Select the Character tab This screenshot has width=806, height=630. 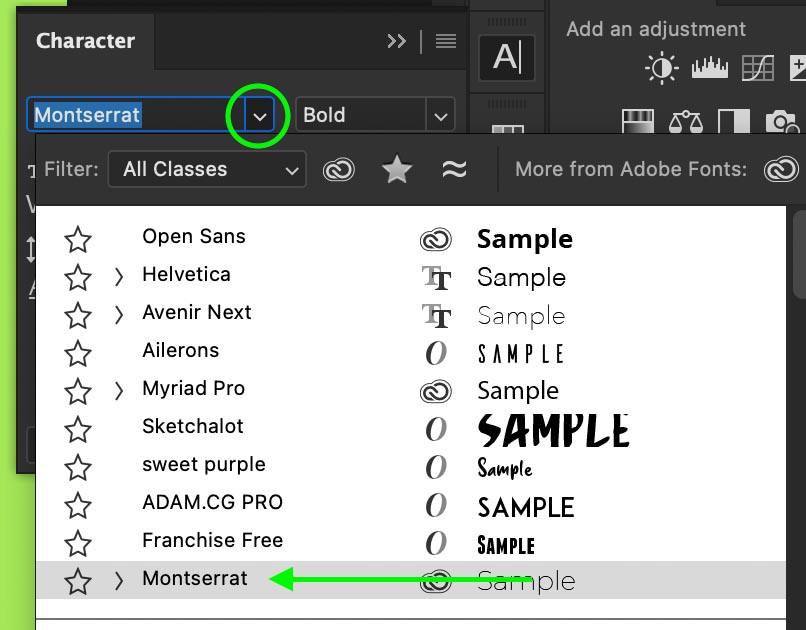(85, 41)
